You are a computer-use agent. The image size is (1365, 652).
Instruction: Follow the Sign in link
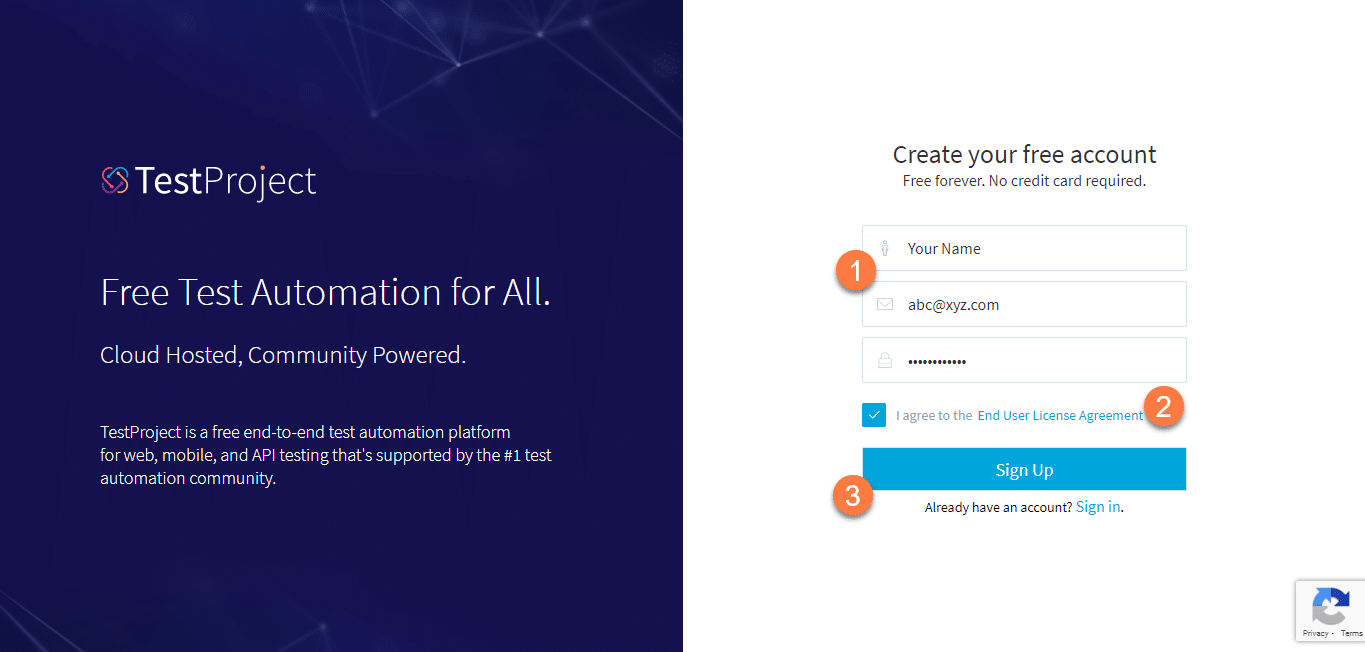pos(1098,507)
